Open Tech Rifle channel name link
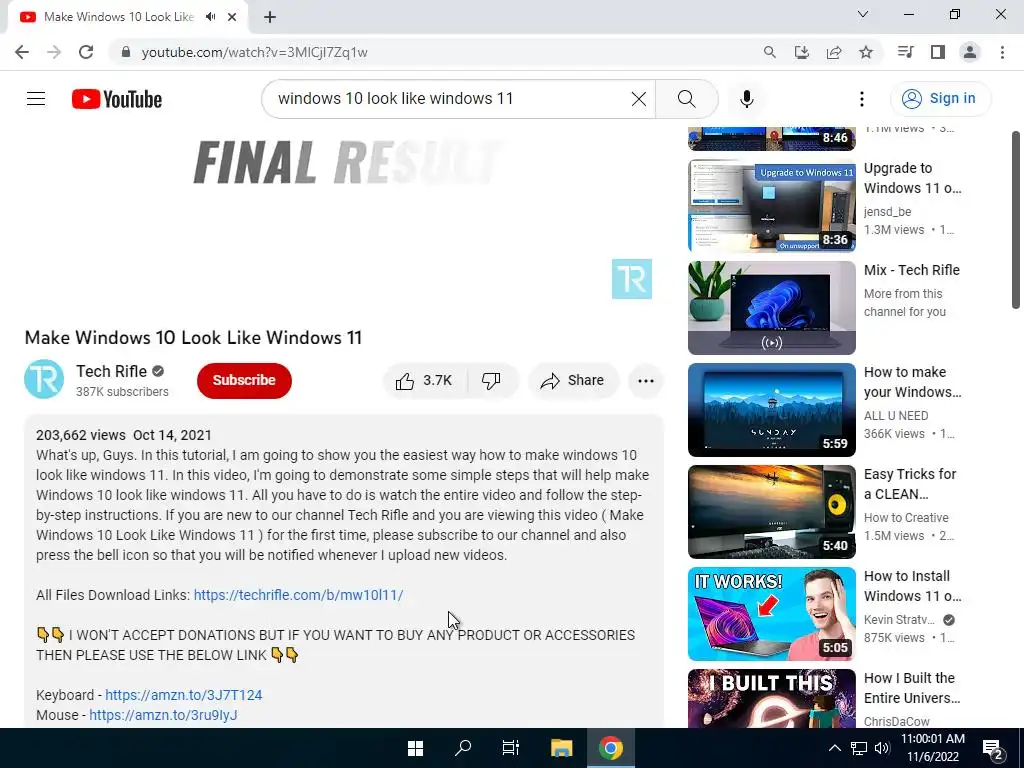The height and width of the screenshot is (768, 1024). [112, 371]
